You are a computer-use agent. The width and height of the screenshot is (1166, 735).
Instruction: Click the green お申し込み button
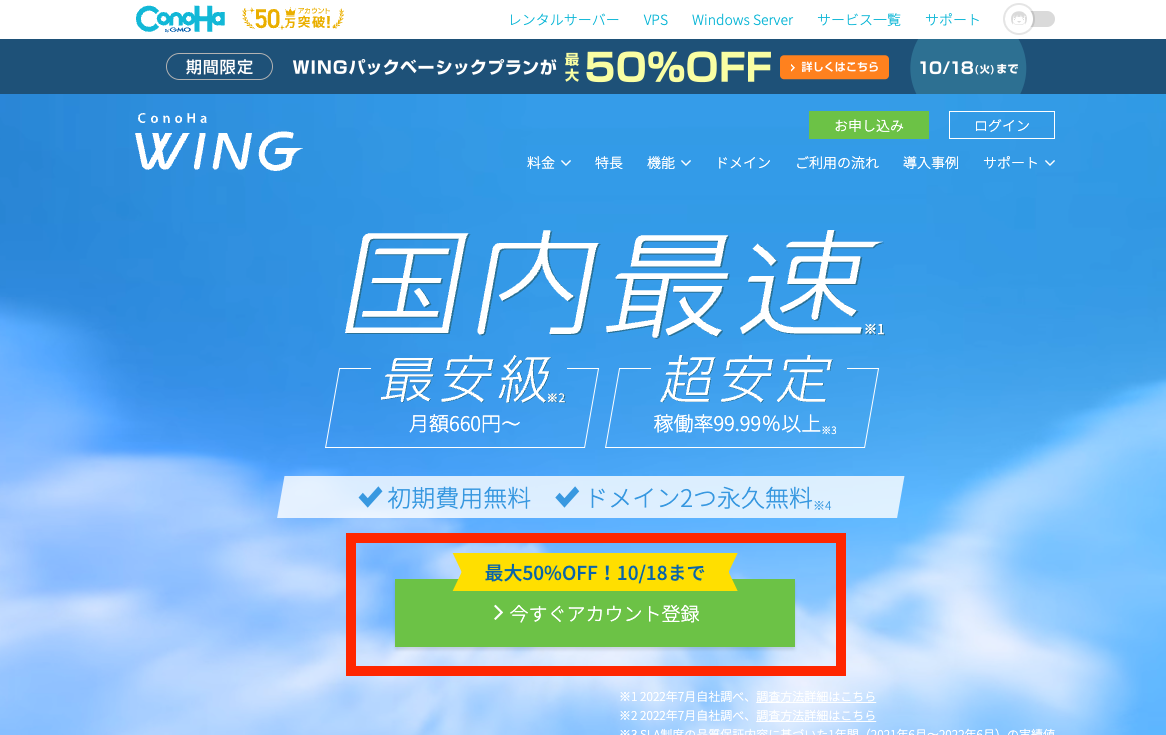tap(869, 125)
